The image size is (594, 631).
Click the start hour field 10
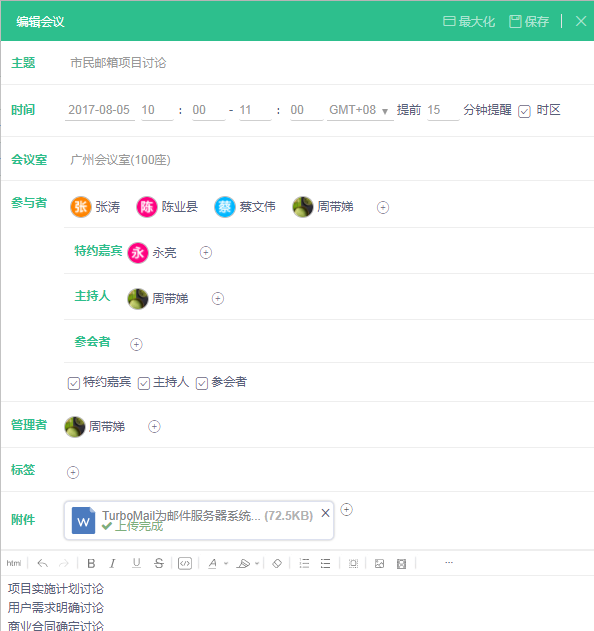tap(157, 110)
